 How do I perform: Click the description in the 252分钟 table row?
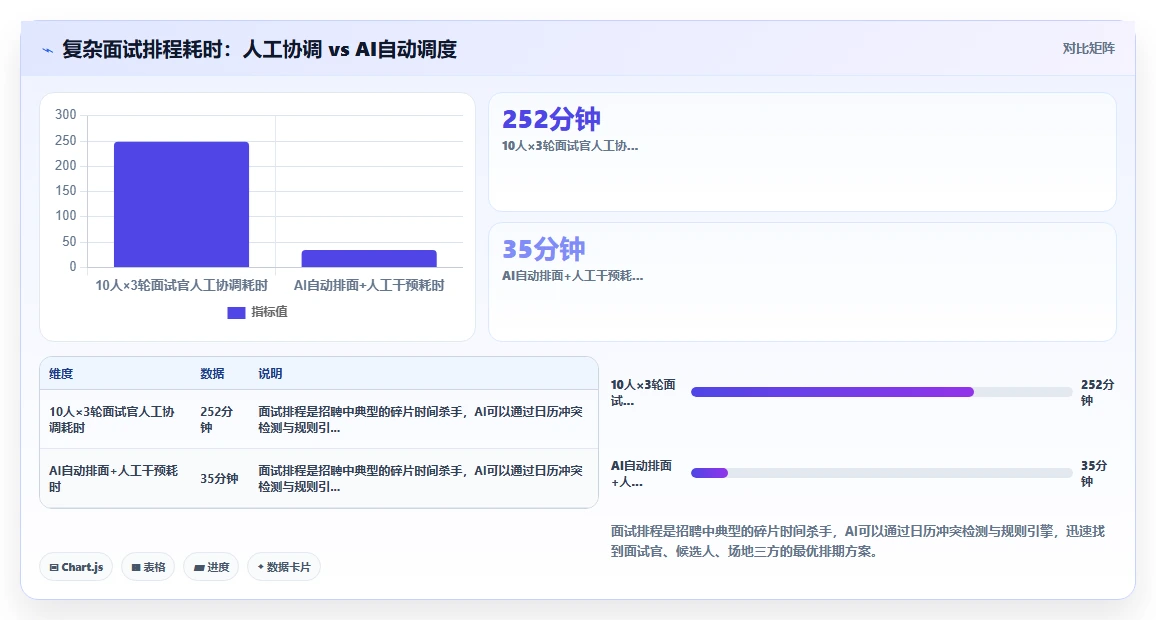[x=420, y=419]
